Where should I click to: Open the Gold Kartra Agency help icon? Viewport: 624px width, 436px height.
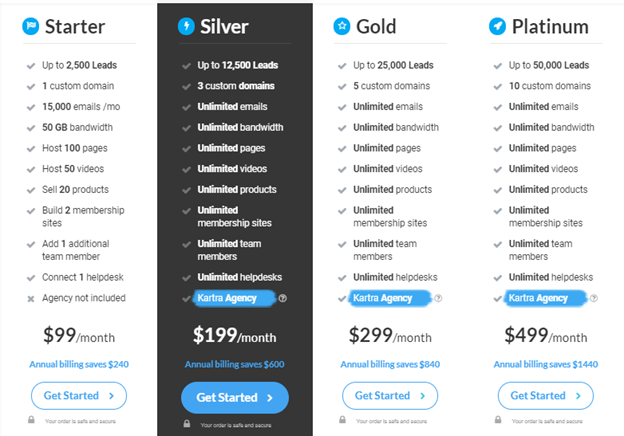pos(438,298)
